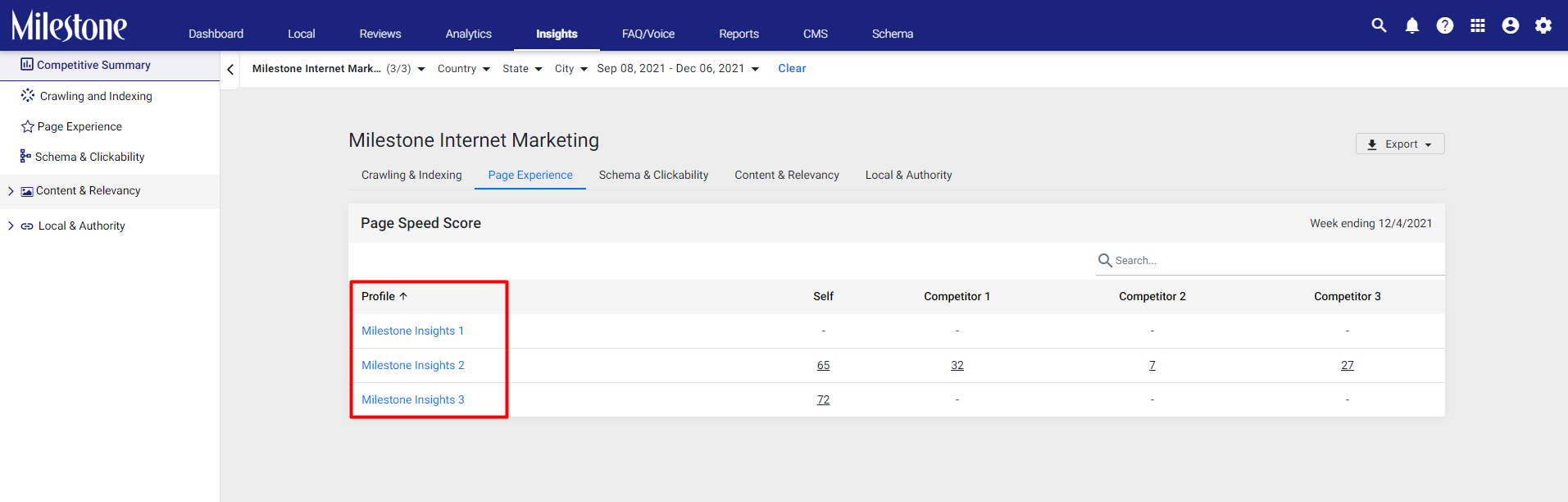Image resolution: width=1568 pixels, height=502 pixels.
Task: Open the user account icon
Action: [1511, 25]
